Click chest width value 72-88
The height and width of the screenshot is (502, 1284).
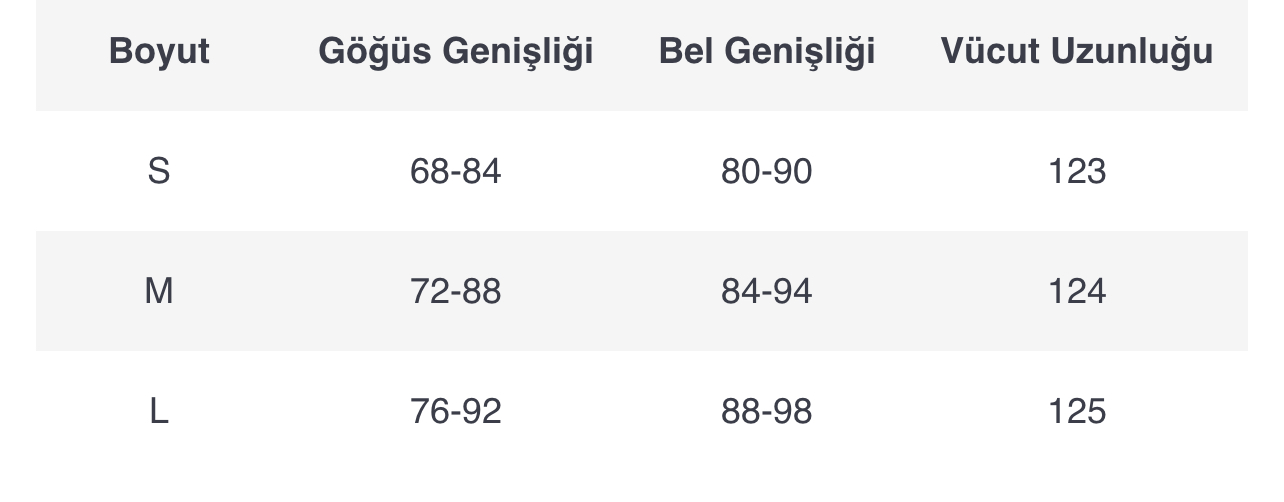tap(456, 291)
